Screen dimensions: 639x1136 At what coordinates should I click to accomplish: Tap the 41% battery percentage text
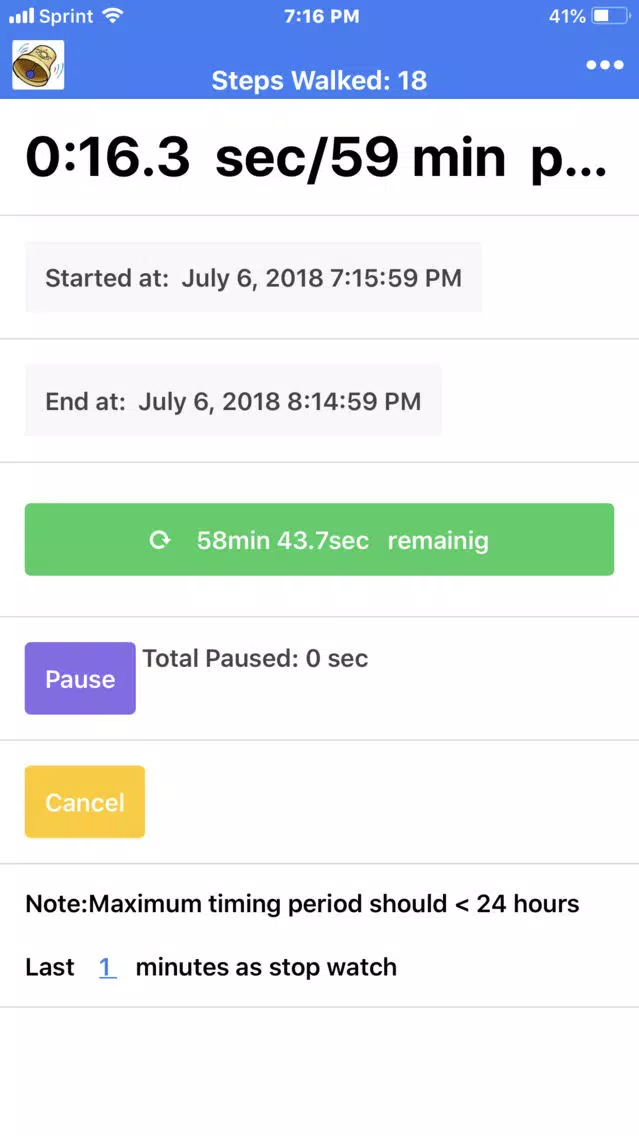click(x=567, y=16)
